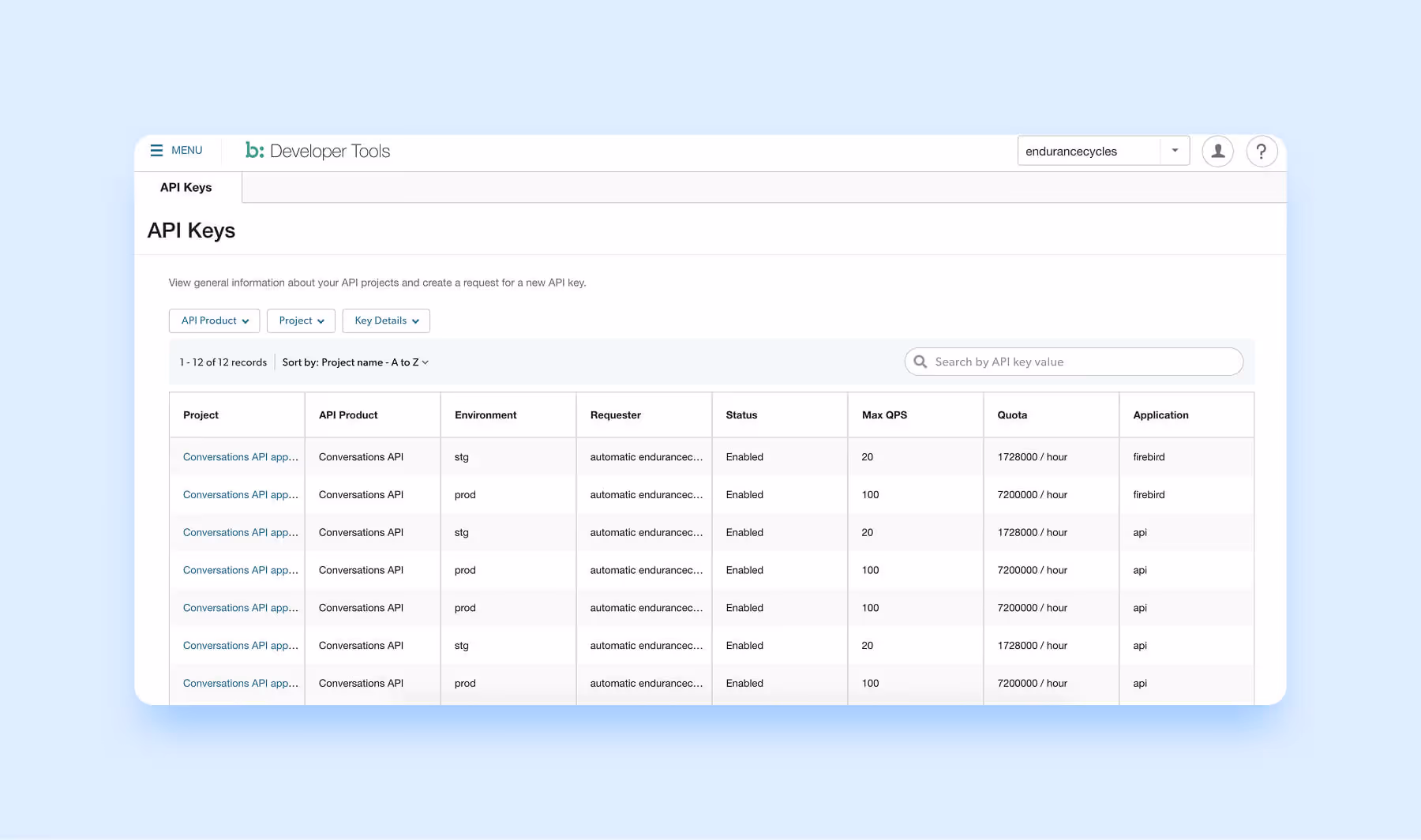
Task: Select the Max QPS column header
Action: [x=884, y=414]
